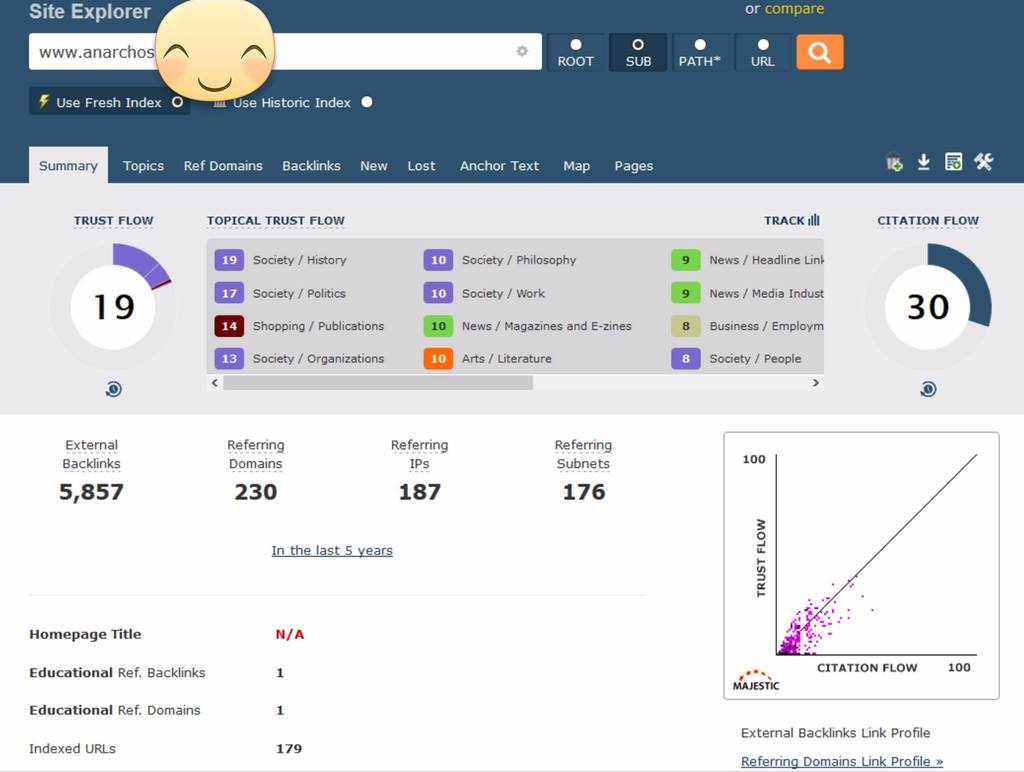The image size is (1024, 772).
Task: Click the bar chart icon beside TRACK
Action: [x=814, y=220]
